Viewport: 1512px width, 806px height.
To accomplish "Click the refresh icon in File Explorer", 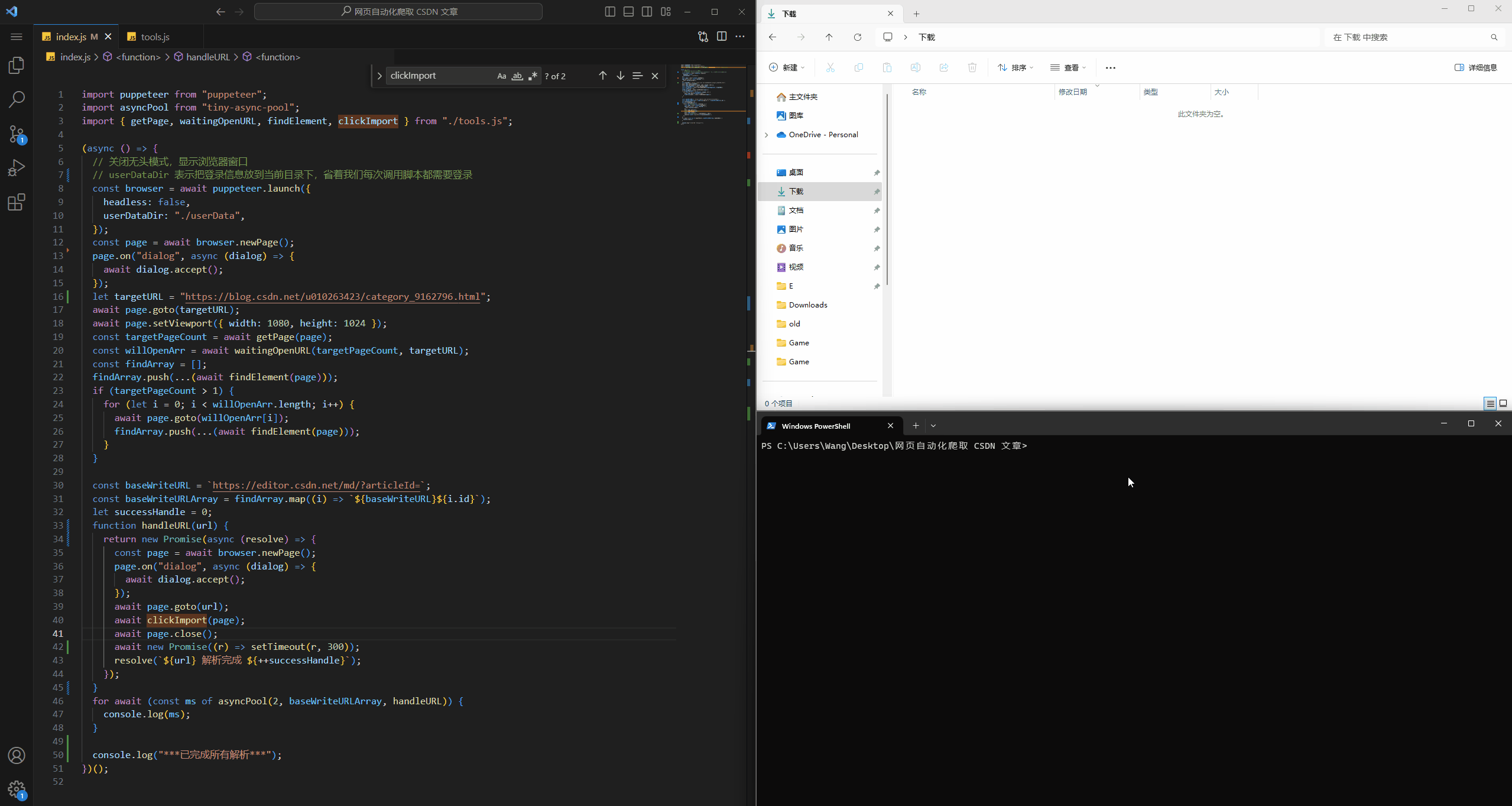I will (857, 37).
